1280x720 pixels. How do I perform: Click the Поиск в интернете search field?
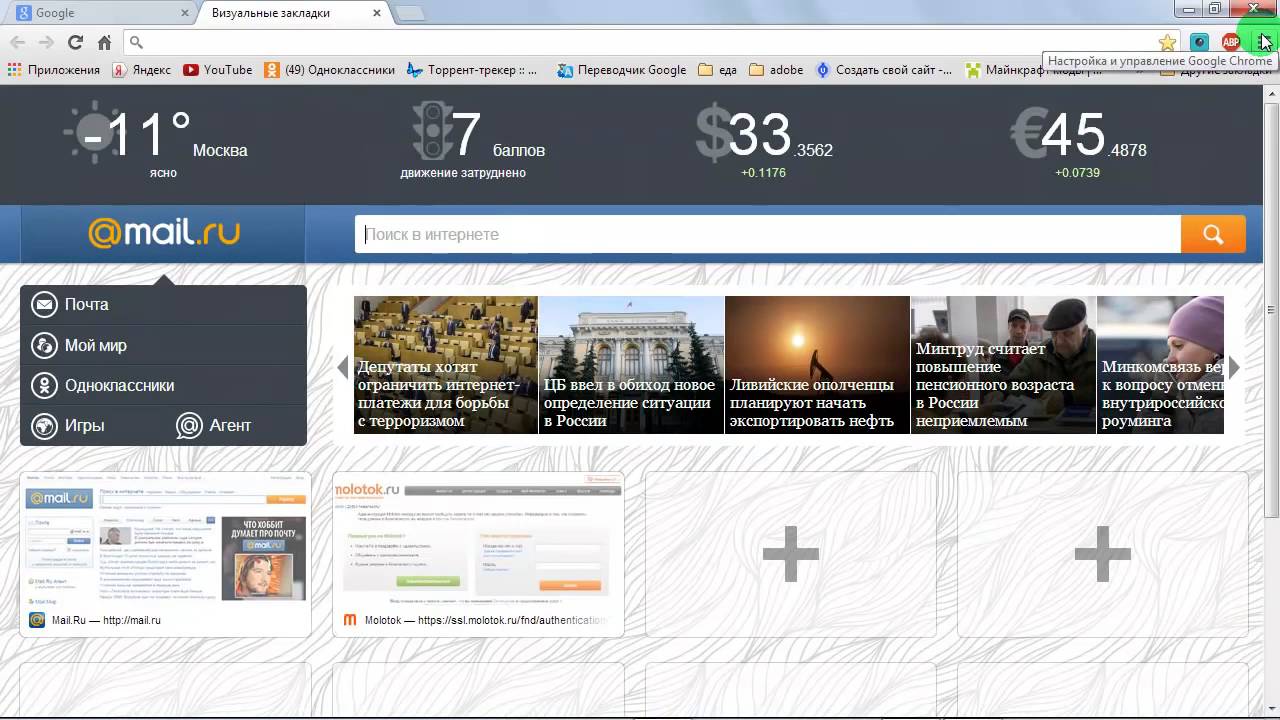(x=768, y=234)
